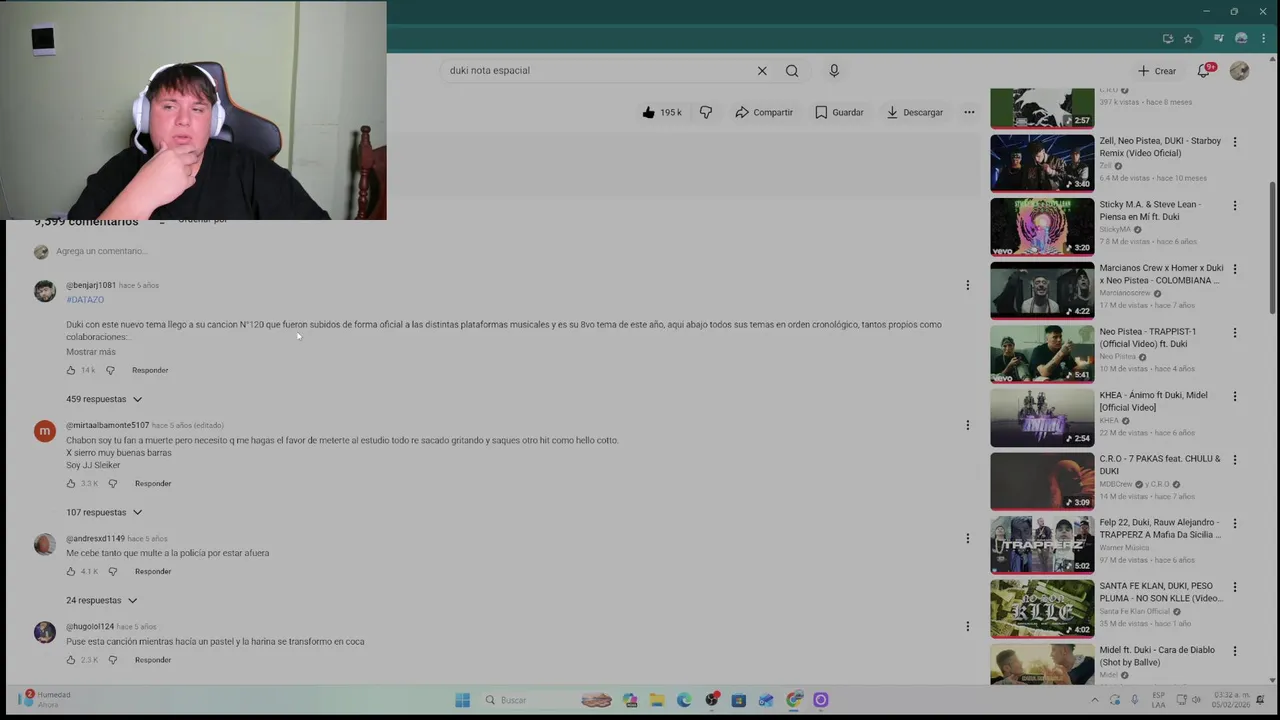Save the video with Guardar
This screenshot has height=720, width=1280.
(x=839, y=112)
